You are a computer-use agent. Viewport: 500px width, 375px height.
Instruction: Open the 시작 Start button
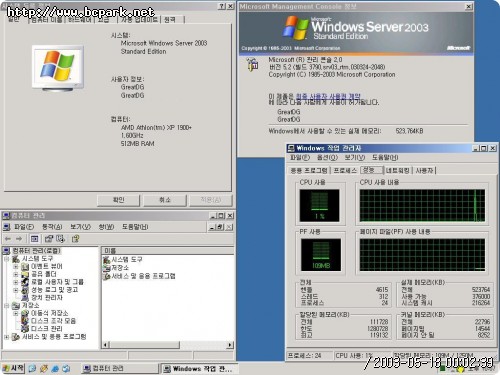tap(13, 368)
